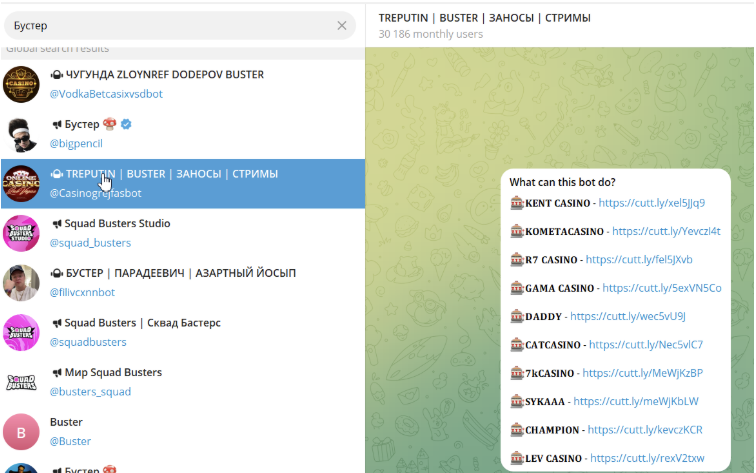The image size is (756, 473).
Task: Select the Buster user result
Action: point(183,432)
